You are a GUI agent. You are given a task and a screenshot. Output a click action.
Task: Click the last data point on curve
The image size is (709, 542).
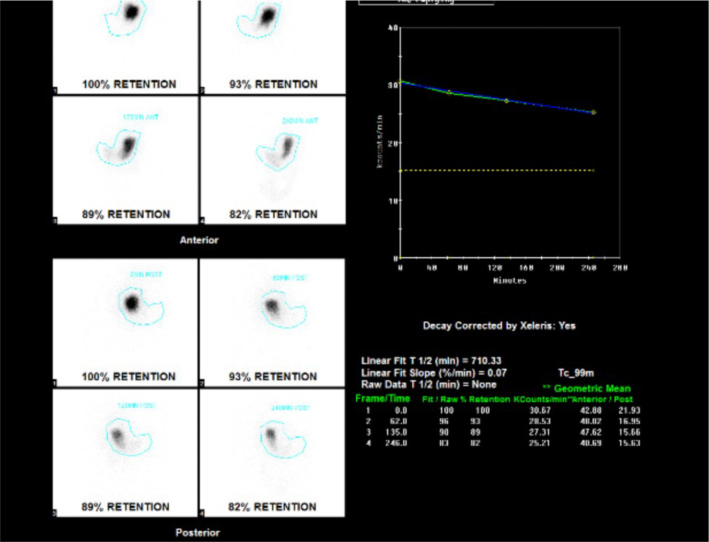pos(594,112)
